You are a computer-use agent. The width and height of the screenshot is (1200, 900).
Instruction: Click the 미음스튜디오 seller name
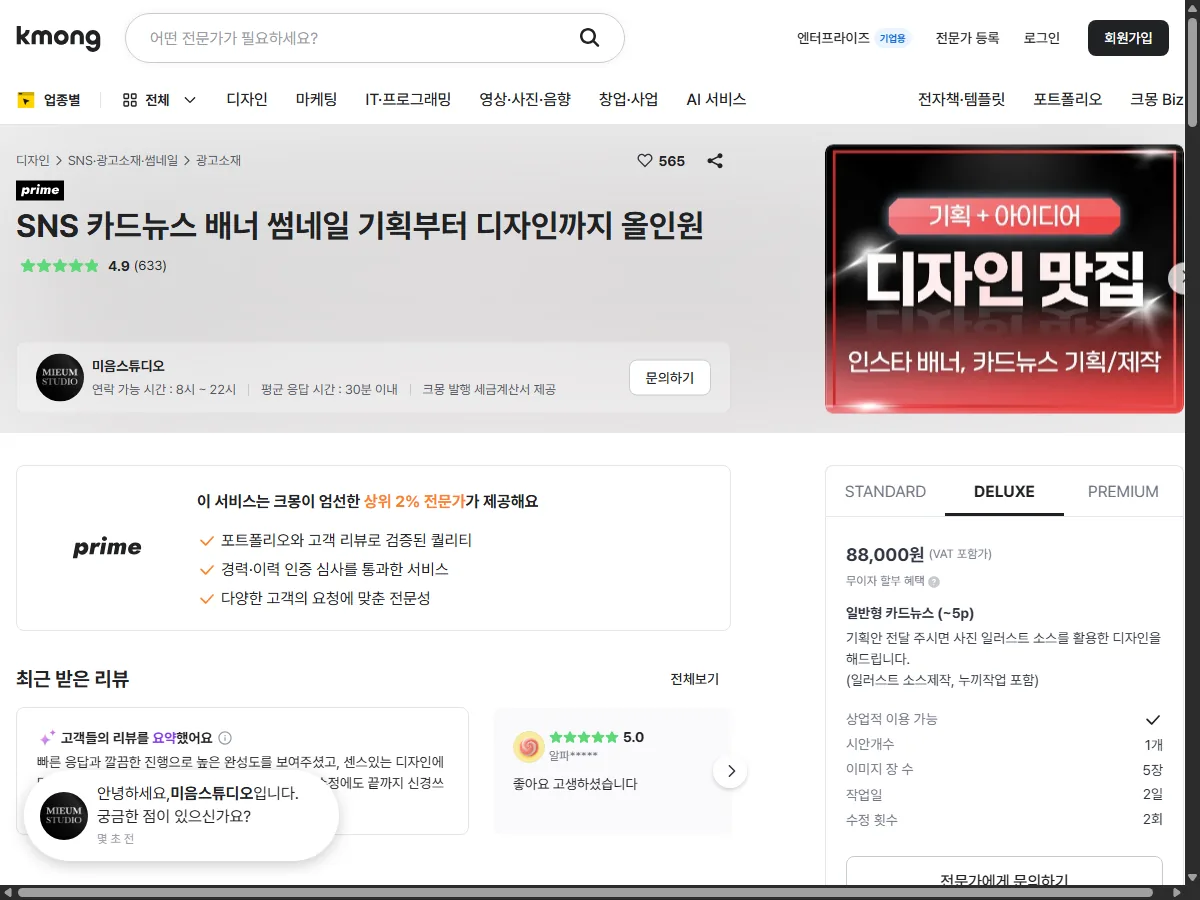pyautogui.click(x=128, y=366)
